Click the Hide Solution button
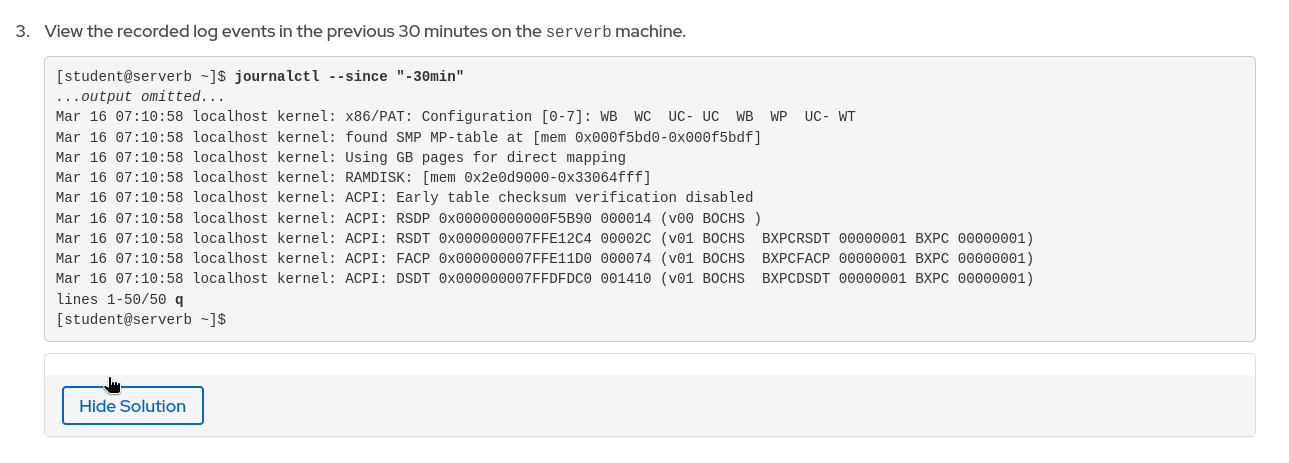The image size is (1289, 463). (x=132, y=406)
